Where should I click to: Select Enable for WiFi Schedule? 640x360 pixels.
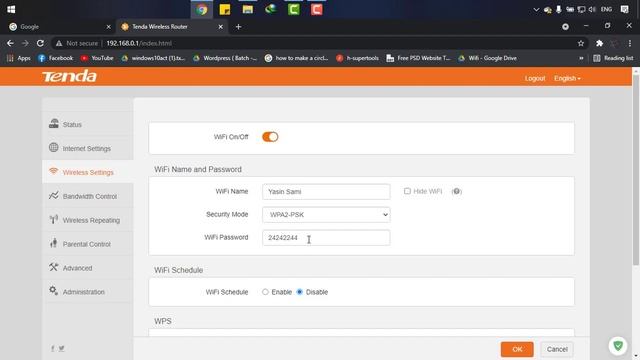(x=265, y=292)
